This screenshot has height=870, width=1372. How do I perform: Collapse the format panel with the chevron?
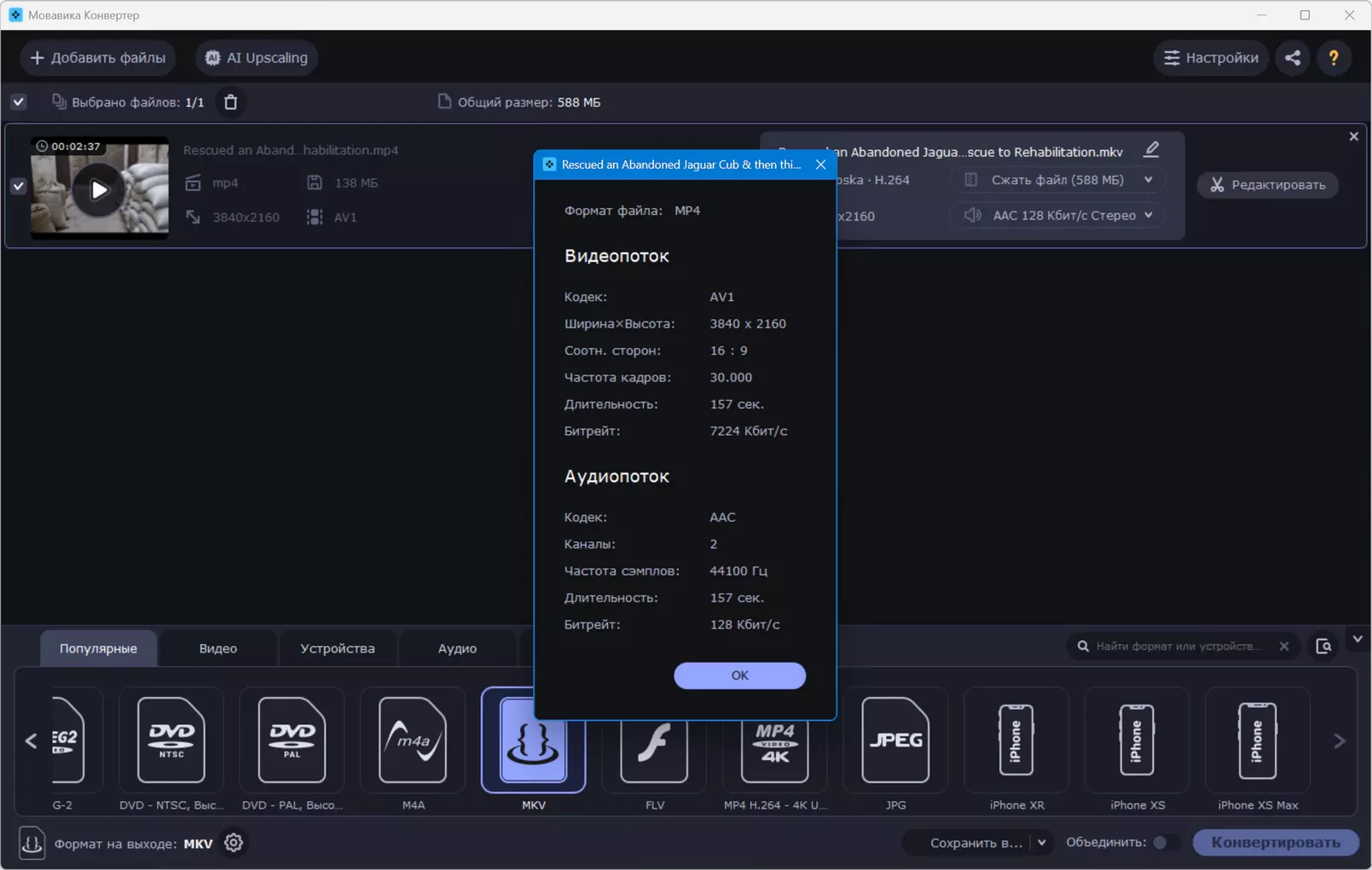[1358, 639]
